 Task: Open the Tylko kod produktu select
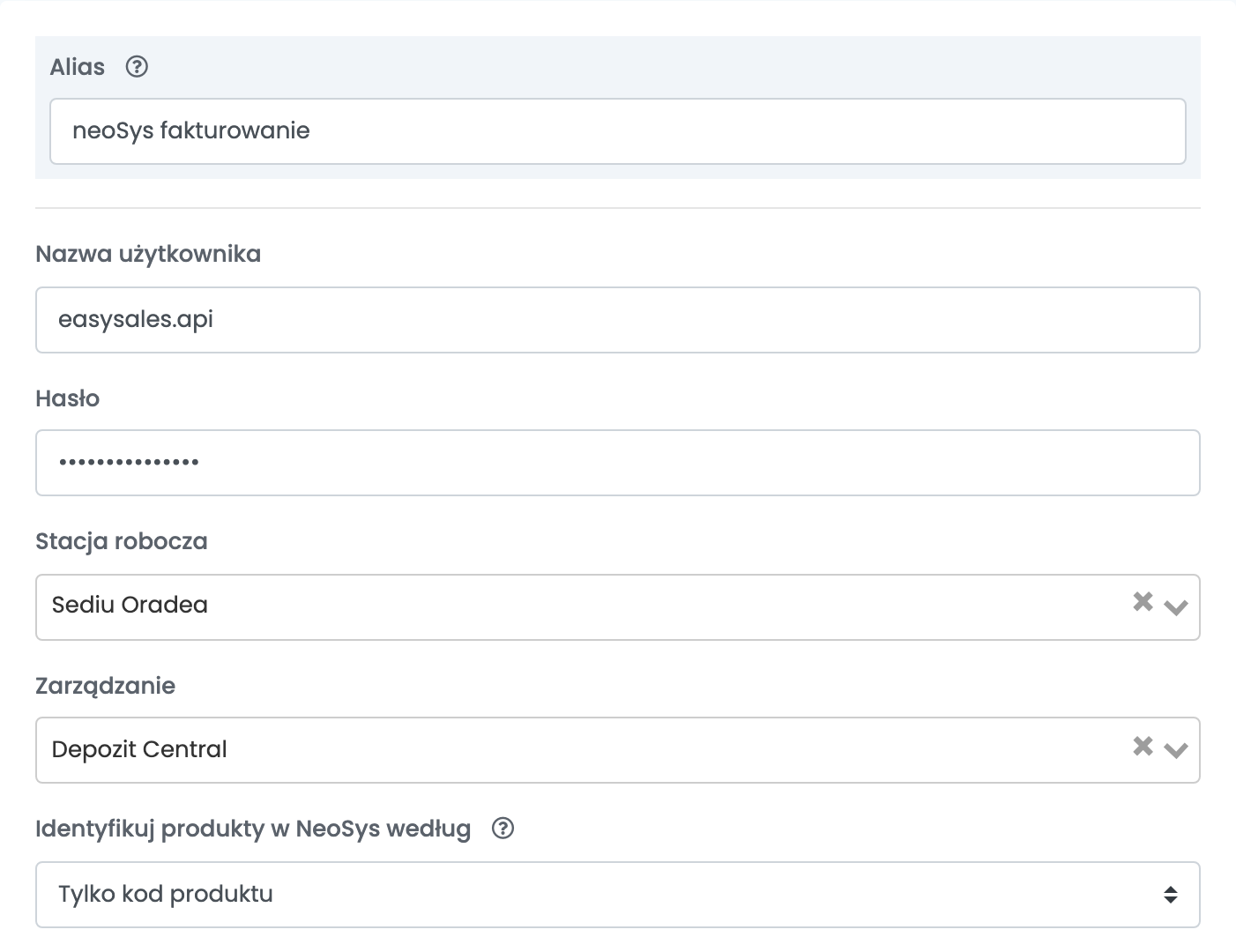[618, 895]
